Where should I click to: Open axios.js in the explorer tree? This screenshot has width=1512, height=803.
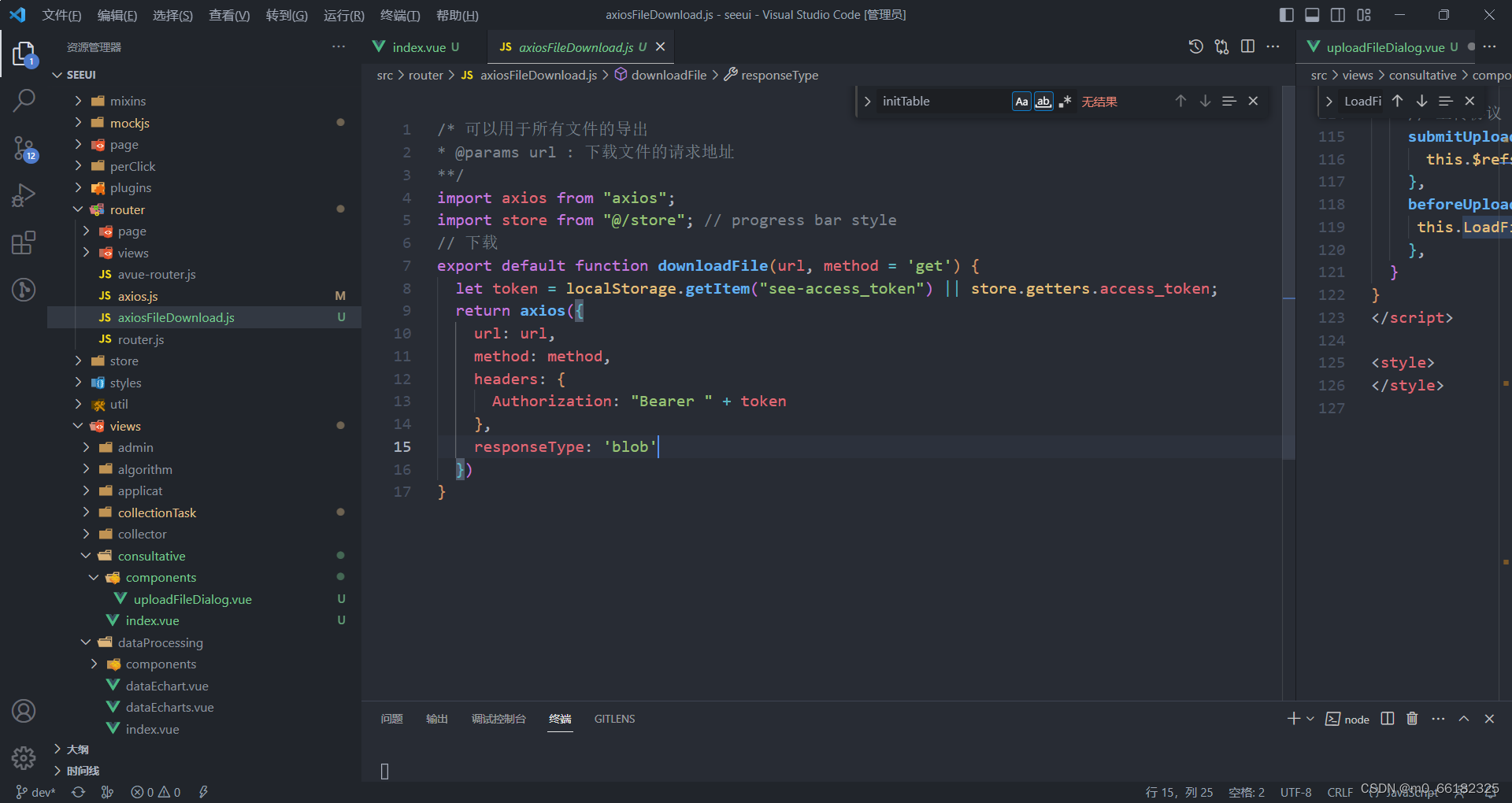[204, 296]
